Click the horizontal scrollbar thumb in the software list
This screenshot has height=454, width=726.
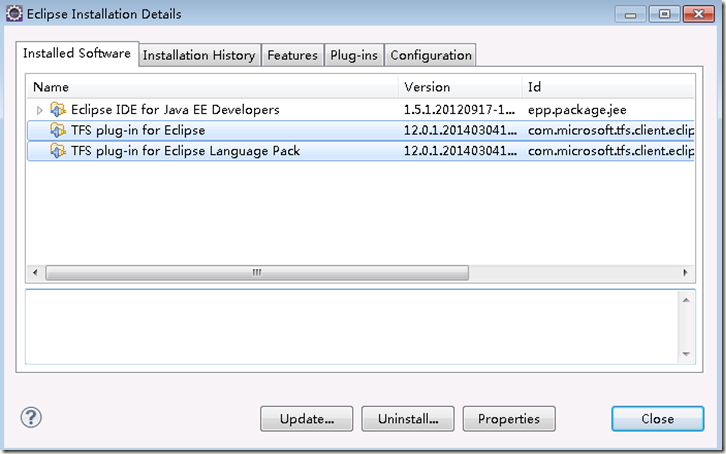[257, 273]
